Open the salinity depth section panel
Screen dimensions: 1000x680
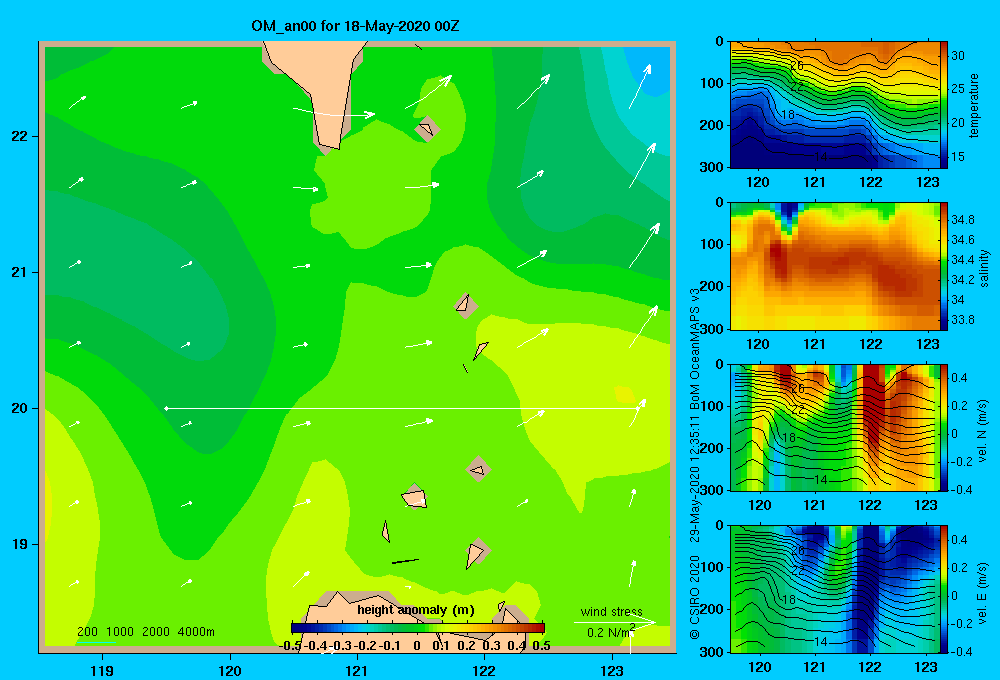click(x=835, y=266)
